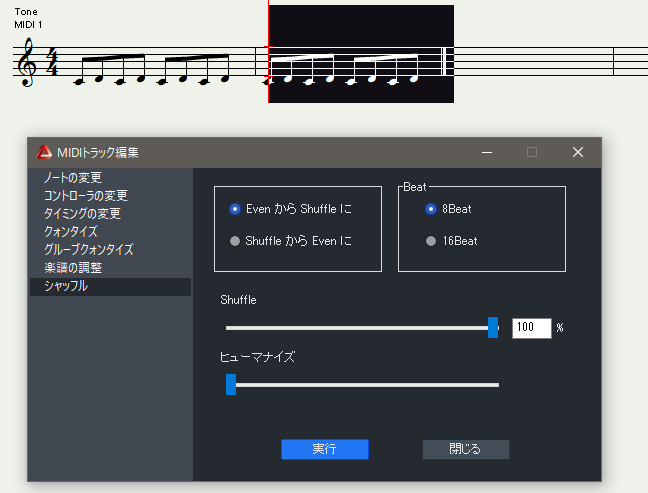The height and width of the screenshot is (493, 648).
Task: Click the MIDI track edit dialog app icon
Action: click(44, 153)
